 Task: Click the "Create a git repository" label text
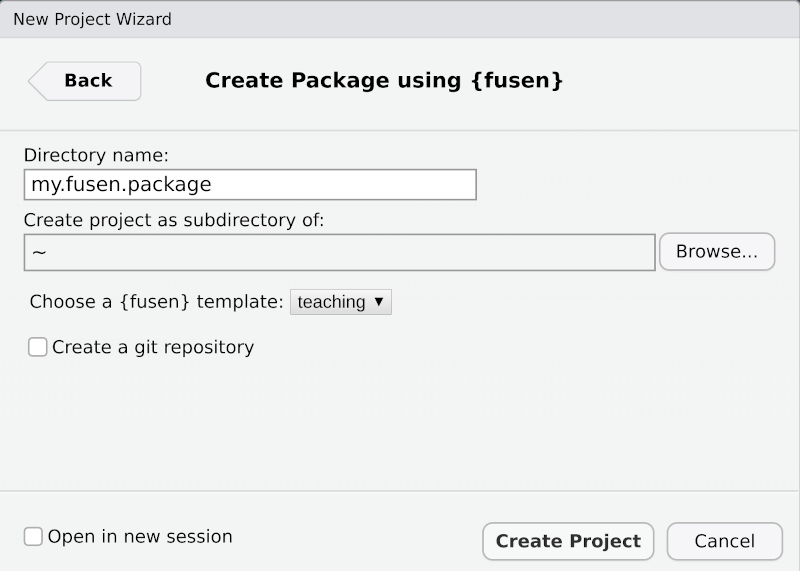[153, 347]
